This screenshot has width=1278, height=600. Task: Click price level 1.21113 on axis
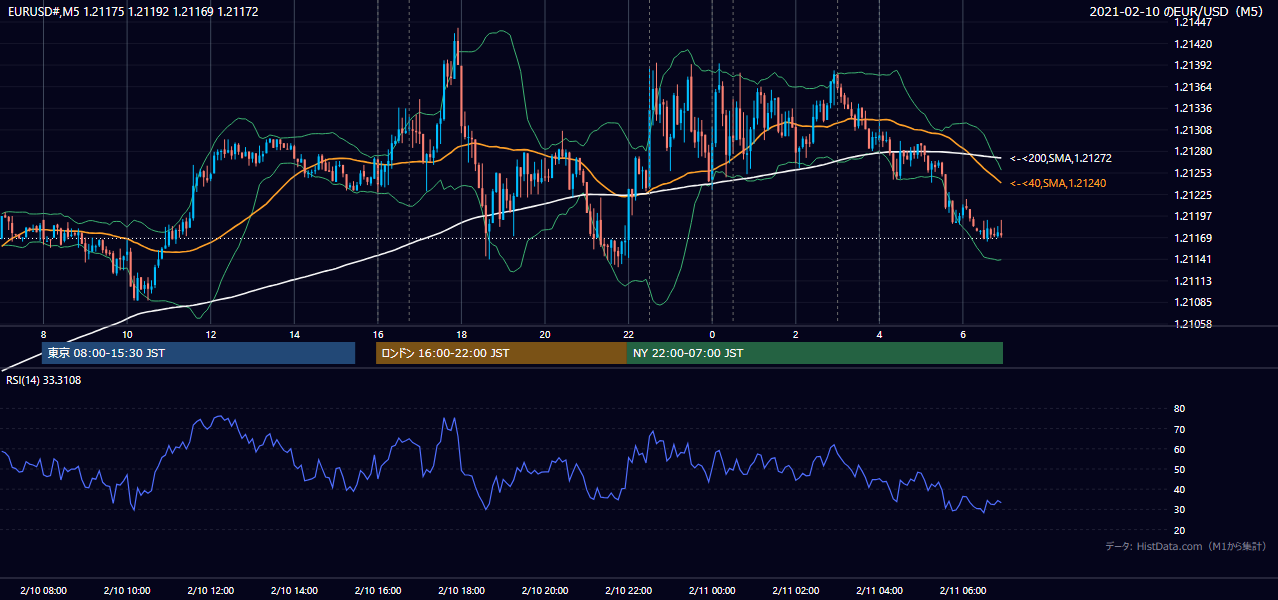[1194, 281]
